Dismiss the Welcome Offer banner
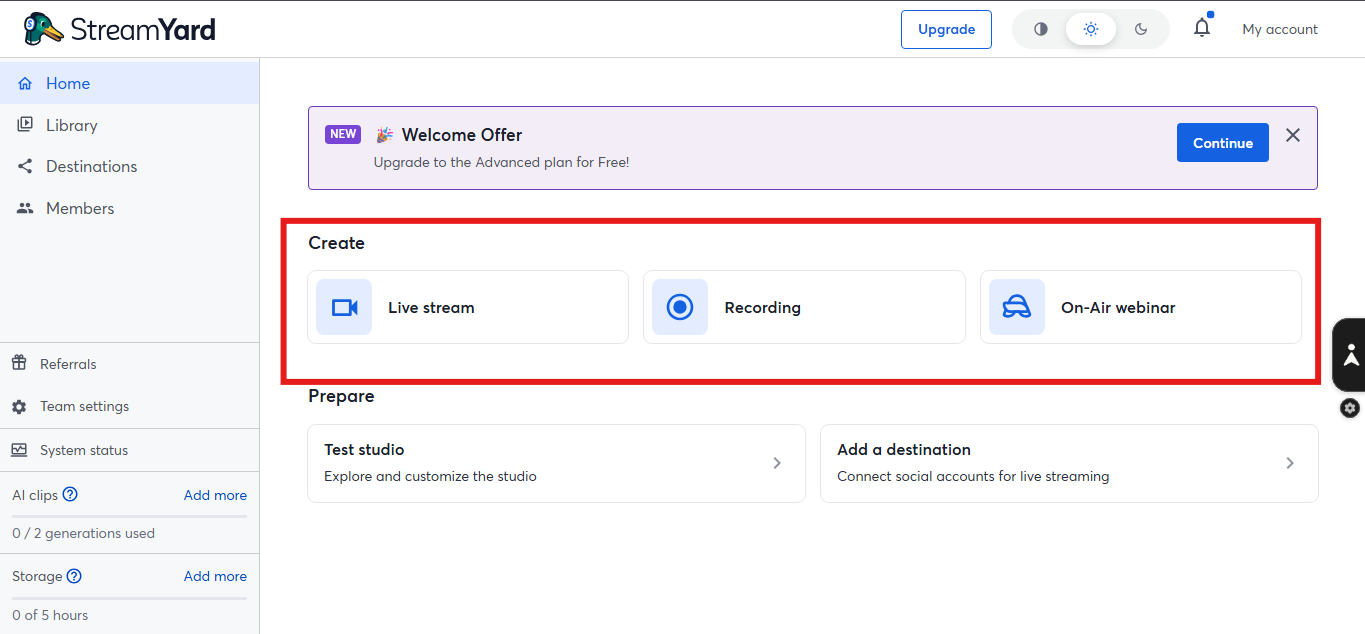Screen dimensions: 1365x634 (x=1292, y=135)
